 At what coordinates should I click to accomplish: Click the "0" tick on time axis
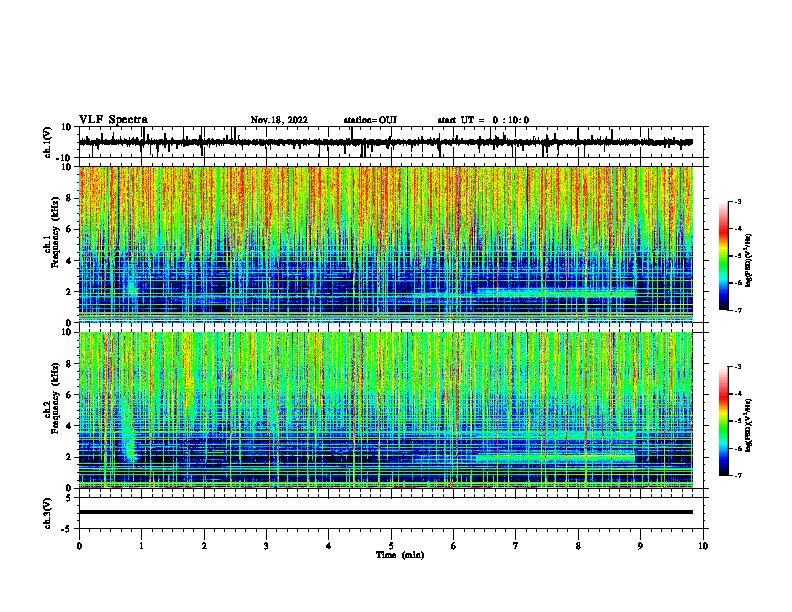79,546
